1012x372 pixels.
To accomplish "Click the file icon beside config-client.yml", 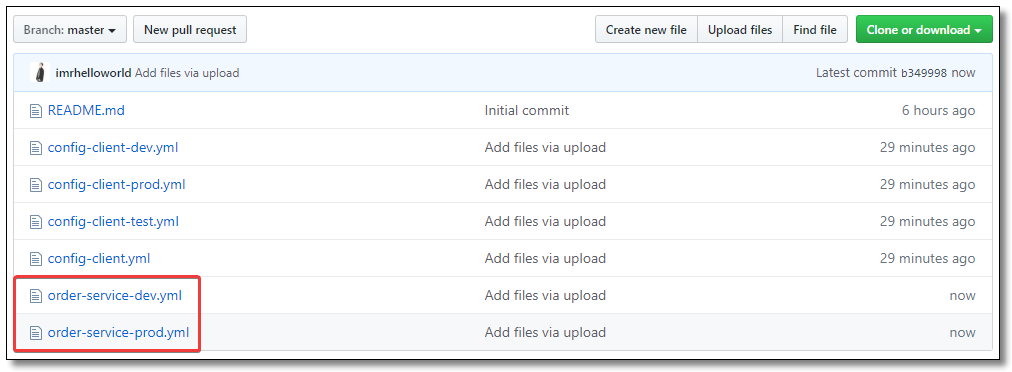I will [x=35, y=259].
